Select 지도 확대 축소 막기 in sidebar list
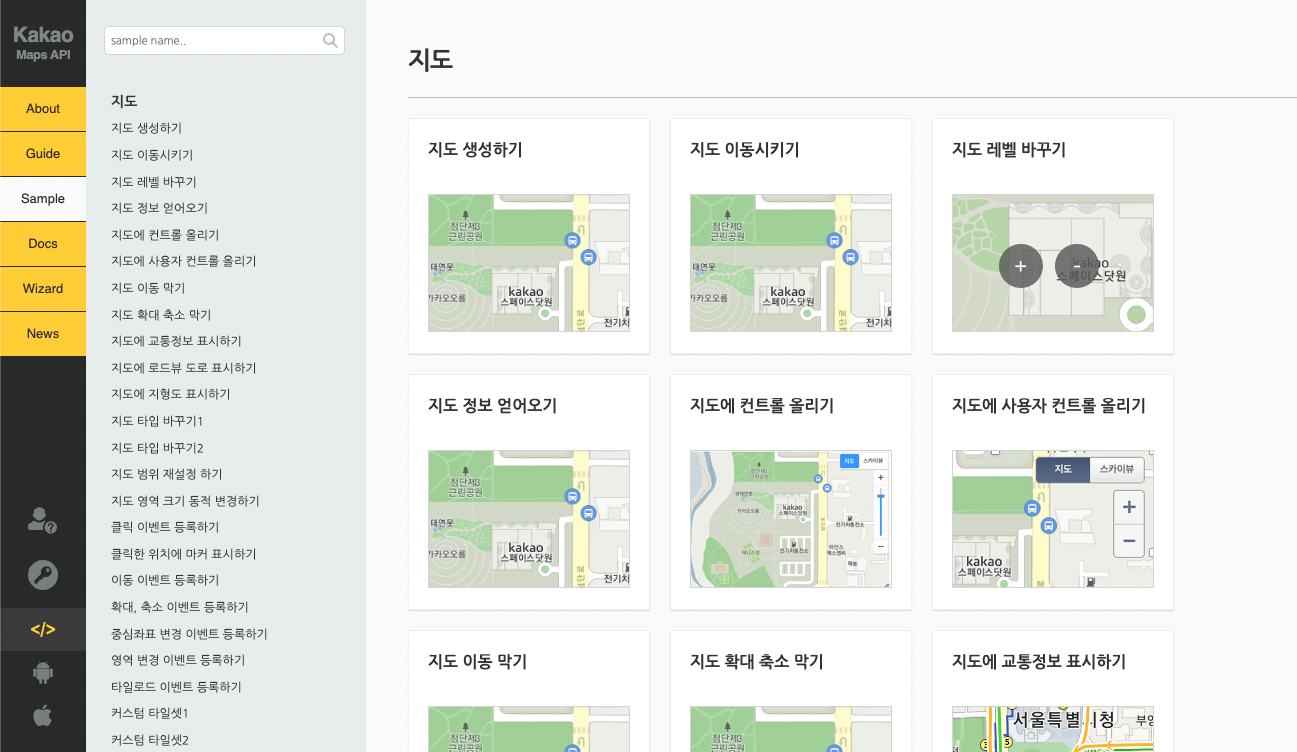 click(x=161, y=315)
